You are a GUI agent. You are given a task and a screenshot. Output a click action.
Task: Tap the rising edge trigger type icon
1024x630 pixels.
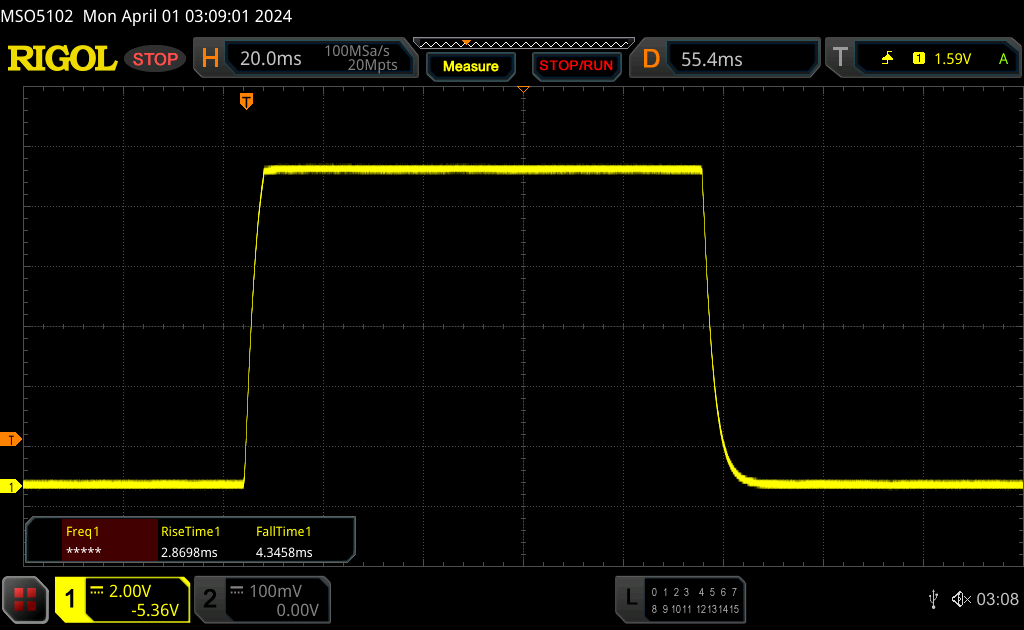coord(887,59)
